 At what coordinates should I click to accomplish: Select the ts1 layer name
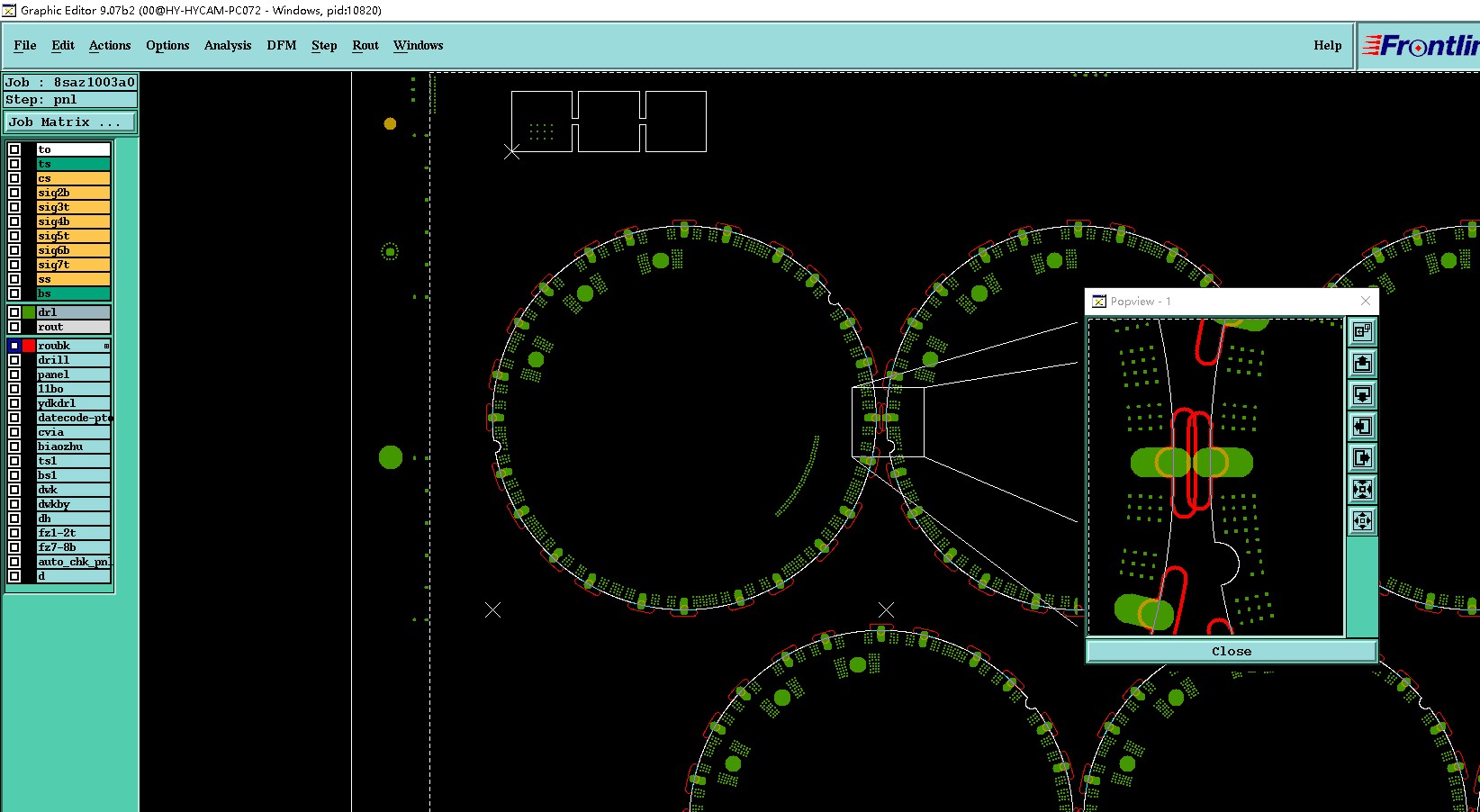(x=73, y=461)
